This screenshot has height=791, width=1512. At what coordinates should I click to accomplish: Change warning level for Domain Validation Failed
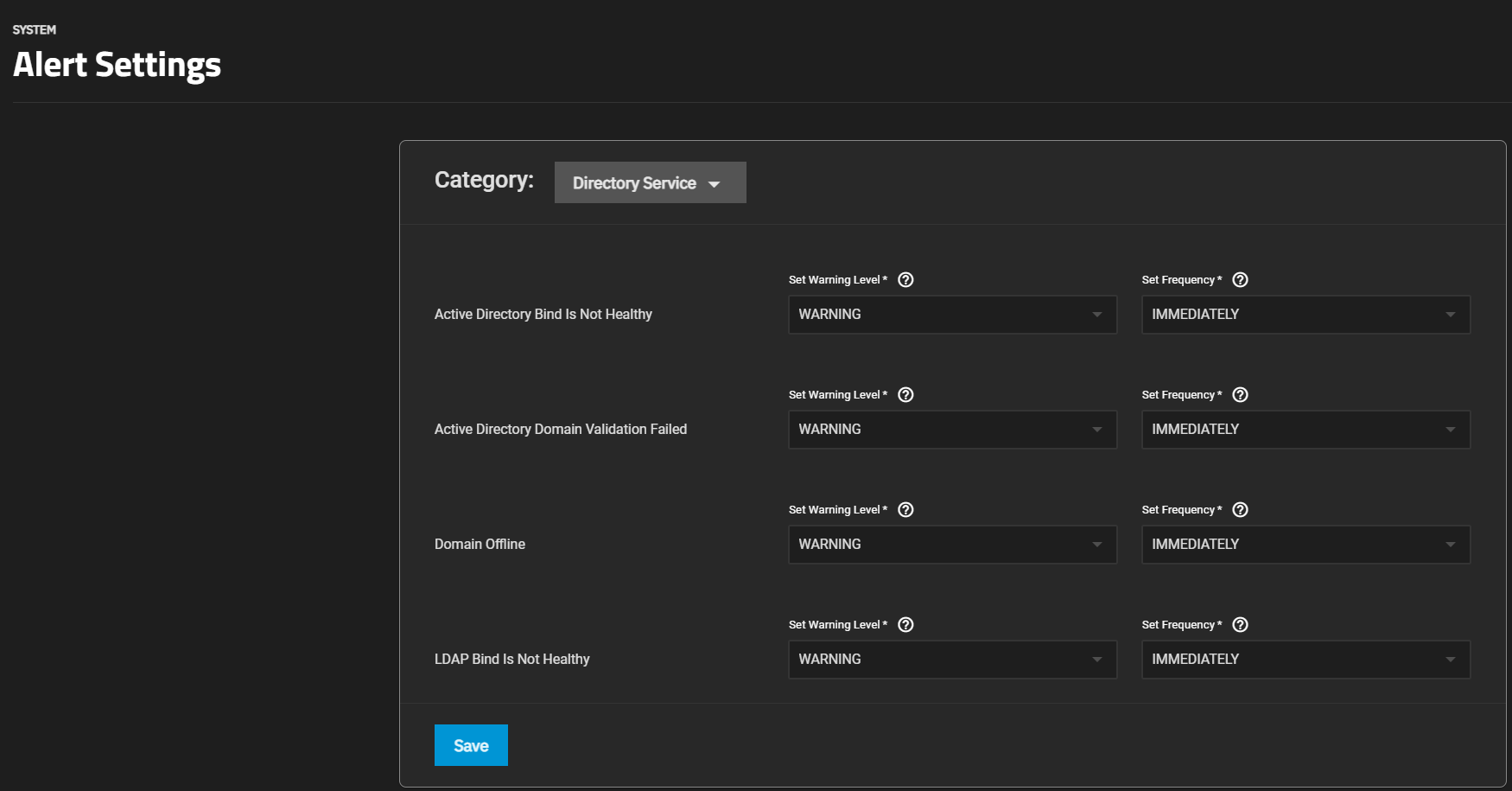coord(952,430)
